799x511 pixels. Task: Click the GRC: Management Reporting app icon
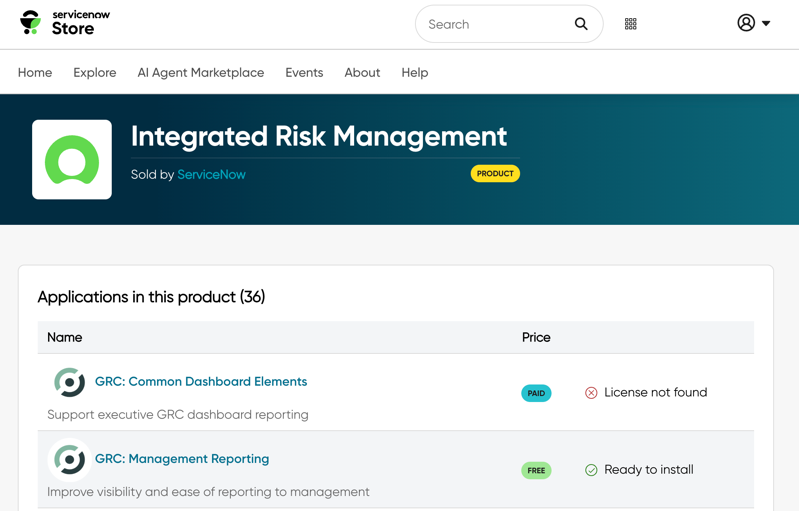tap(70, 460)
